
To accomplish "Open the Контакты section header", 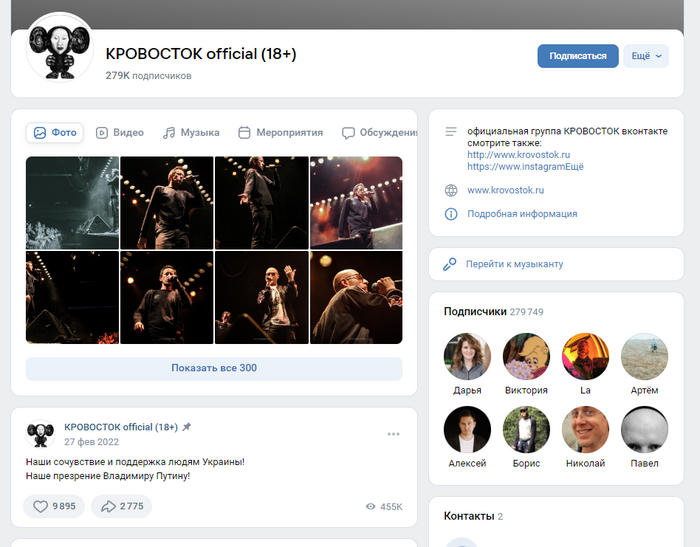I will coord(473,516).
